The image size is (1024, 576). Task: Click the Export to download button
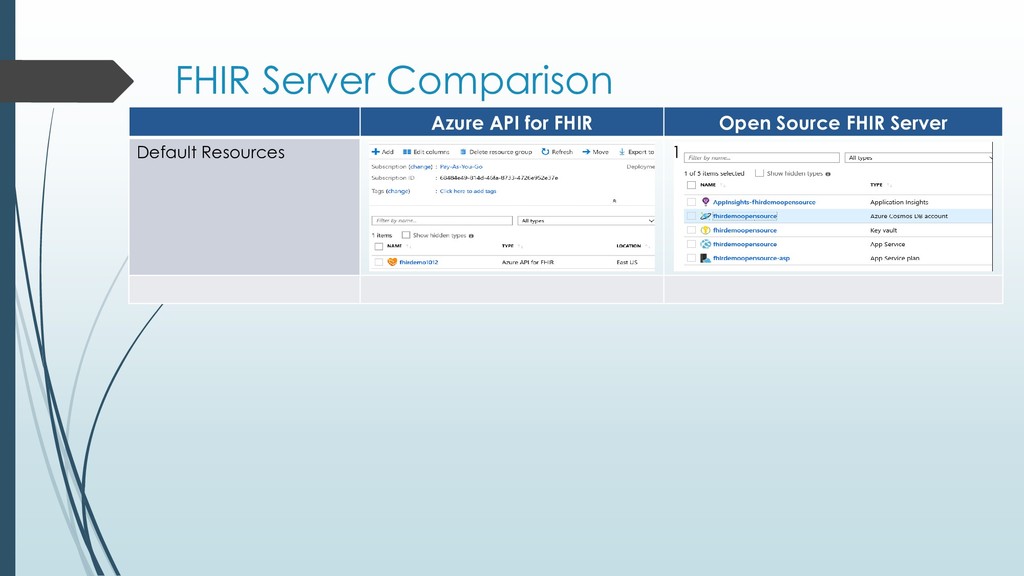pos(636,152)
